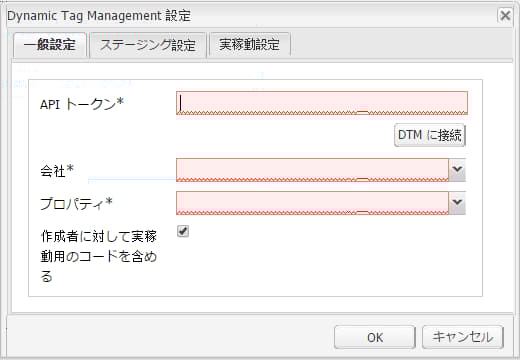Focus the API トークン input field
This screenshot has height=360, width=520.
pos(322,103)
